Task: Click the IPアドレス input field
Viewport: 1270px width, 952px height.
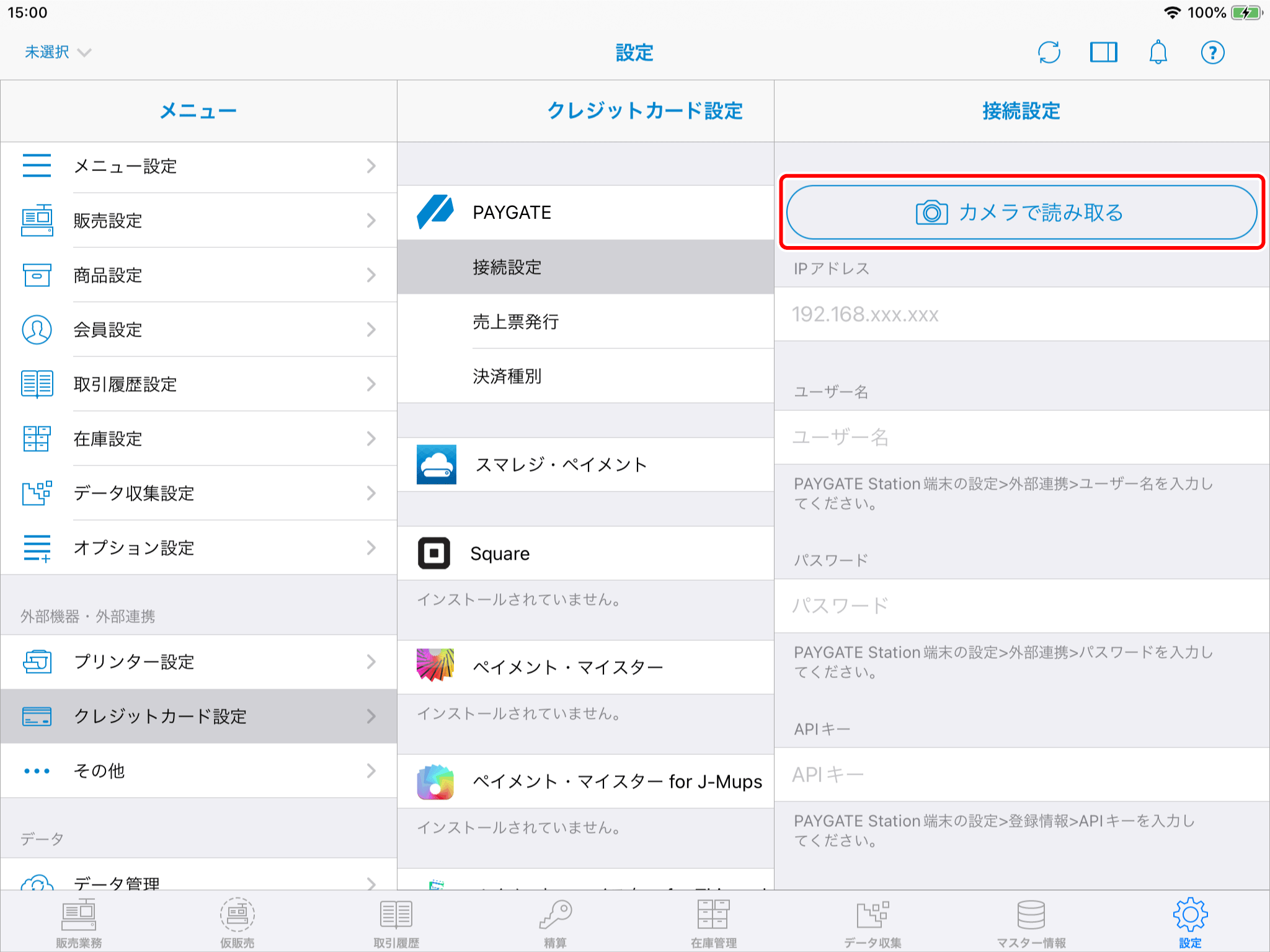Action: pyautogui.click(x=1021, y=314)
